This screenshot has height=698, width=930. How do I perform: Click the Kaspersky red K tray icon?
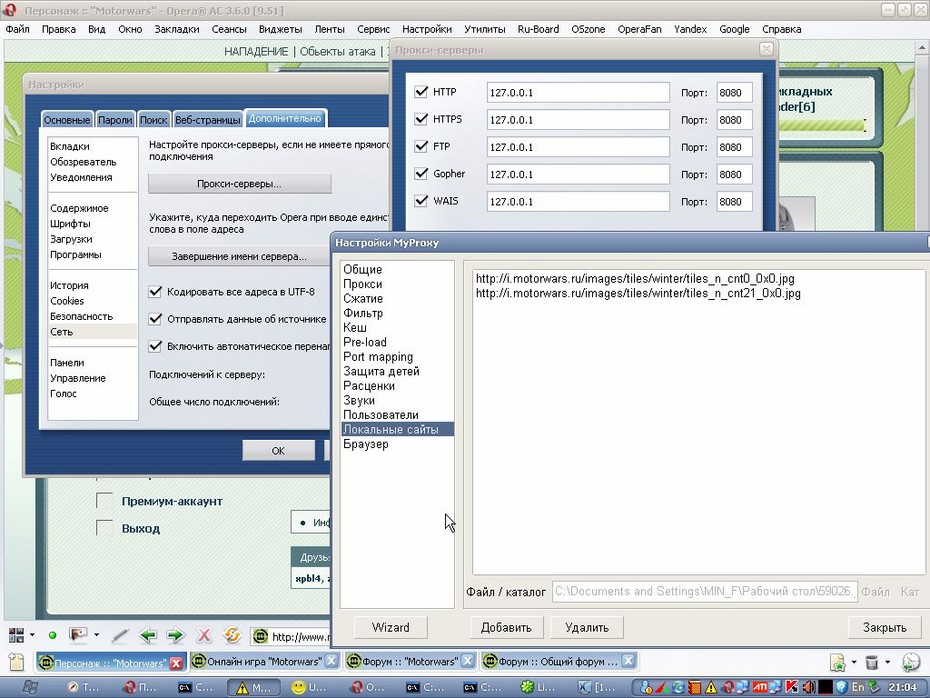[791, 687]
